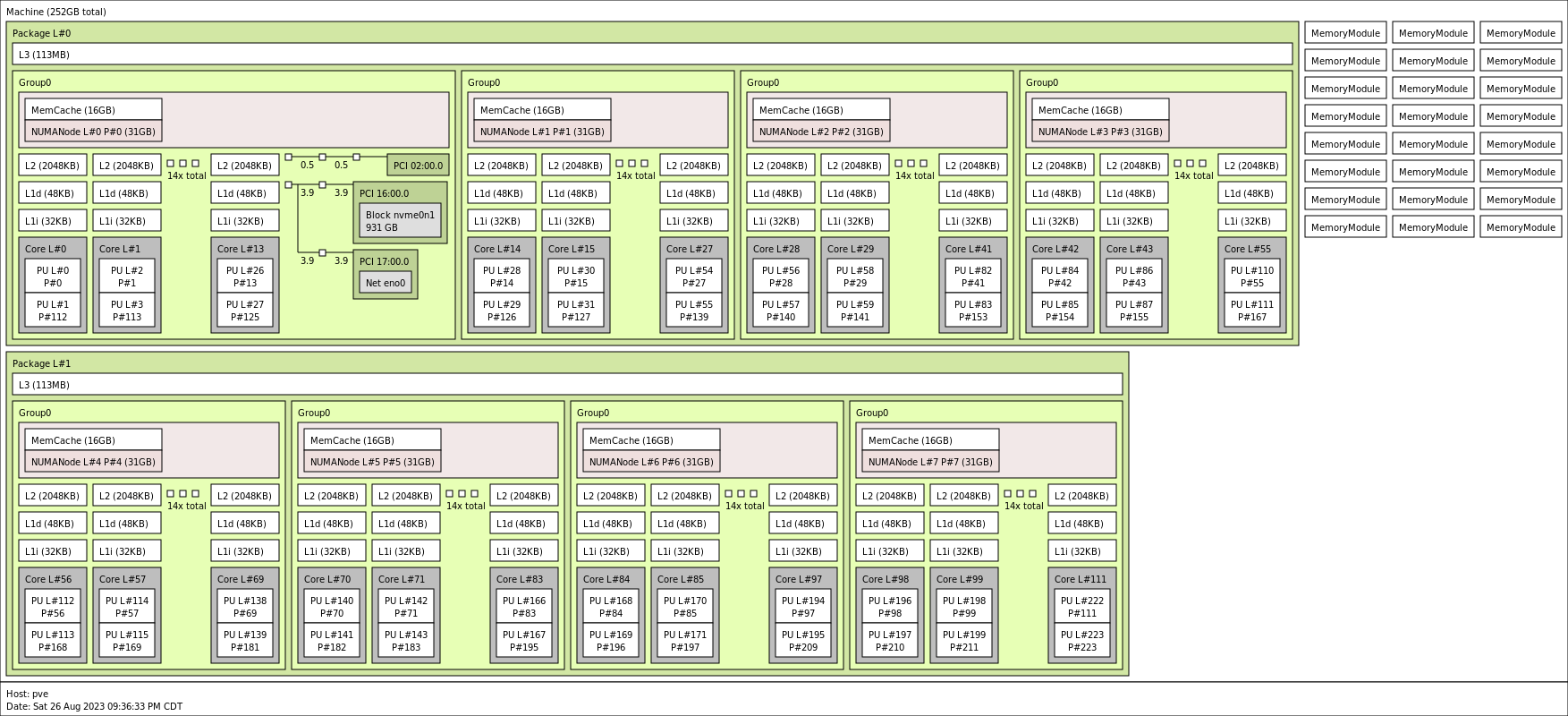Click processing unit PU L#166 P#83
The image size is (1568, 716).
coord(524,607)
